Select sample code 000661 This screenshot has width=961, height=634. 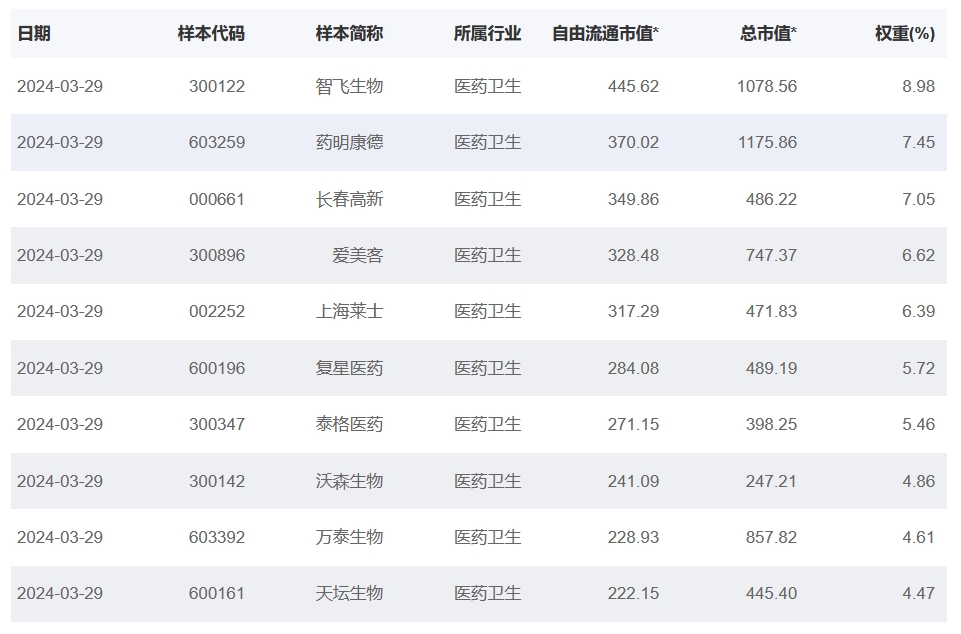(x=217, y=199)
